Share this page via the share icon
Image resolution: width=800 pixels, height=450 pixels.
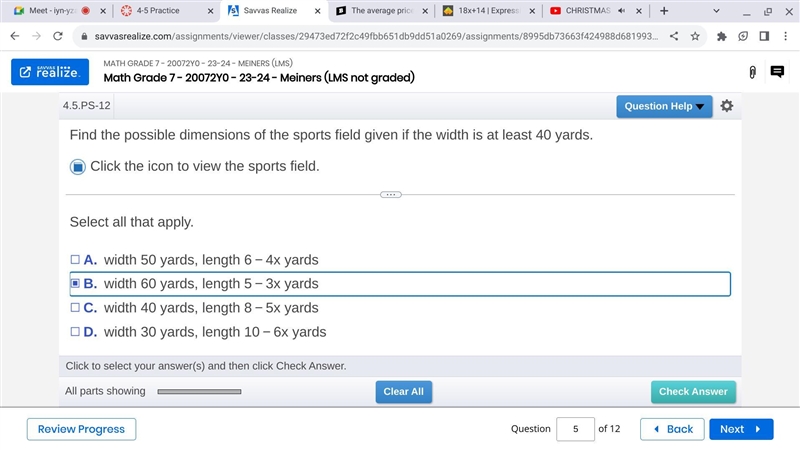point(674,36)
